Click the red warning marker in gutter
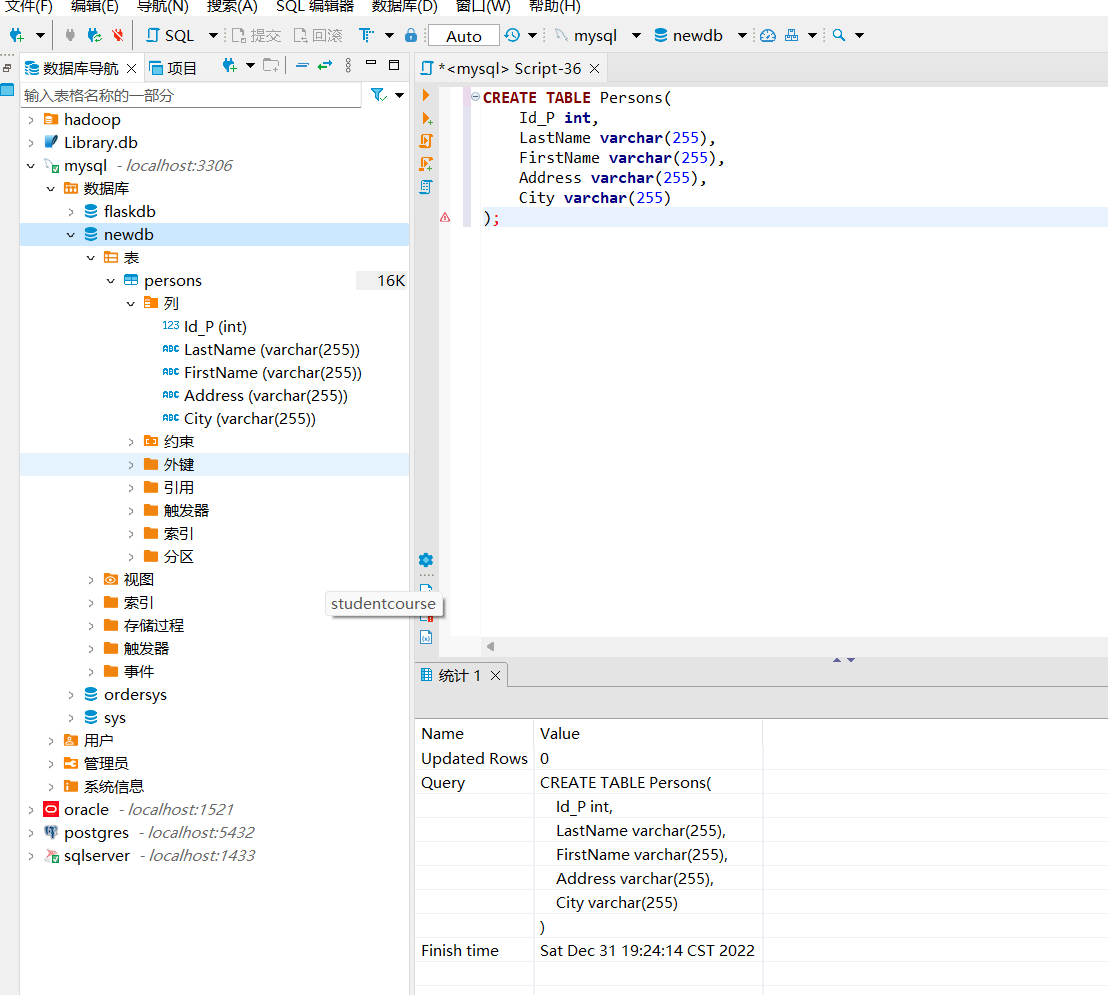This screenshot has height=995, width=1108. (x=445, y=218)
